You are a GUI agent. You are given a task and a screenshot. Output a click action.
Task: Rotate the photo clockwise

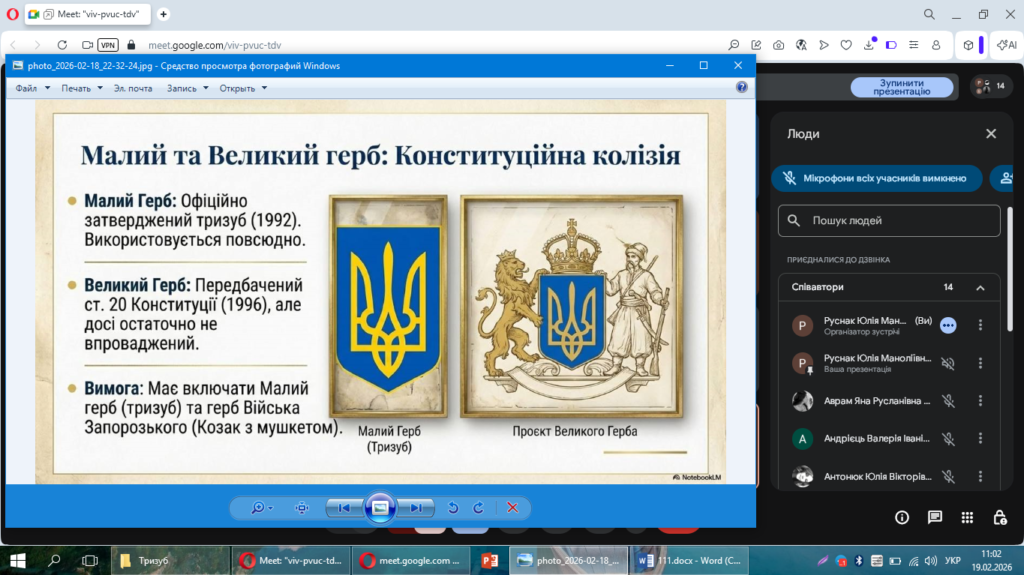pyautogui.click(x=478, y=508)
